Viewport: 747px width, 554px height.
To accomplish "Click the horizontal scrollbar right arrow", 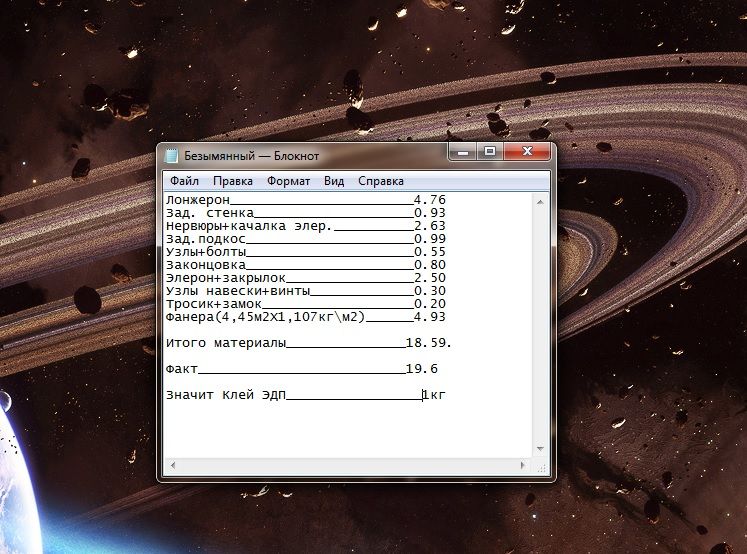I will pos(526,466).
